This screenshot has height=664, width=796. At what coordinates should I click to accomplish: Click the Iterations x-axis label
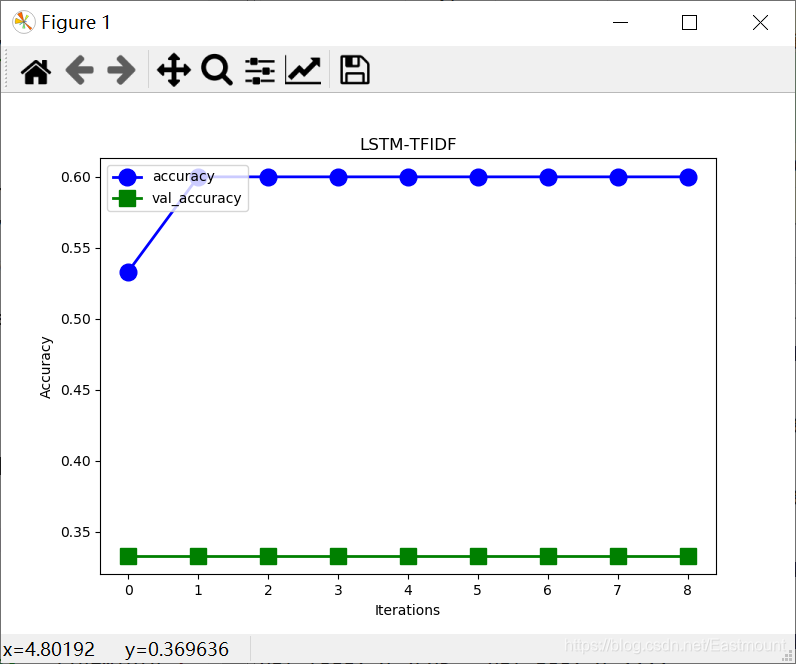pyautogui.click(x=407, y=610)
